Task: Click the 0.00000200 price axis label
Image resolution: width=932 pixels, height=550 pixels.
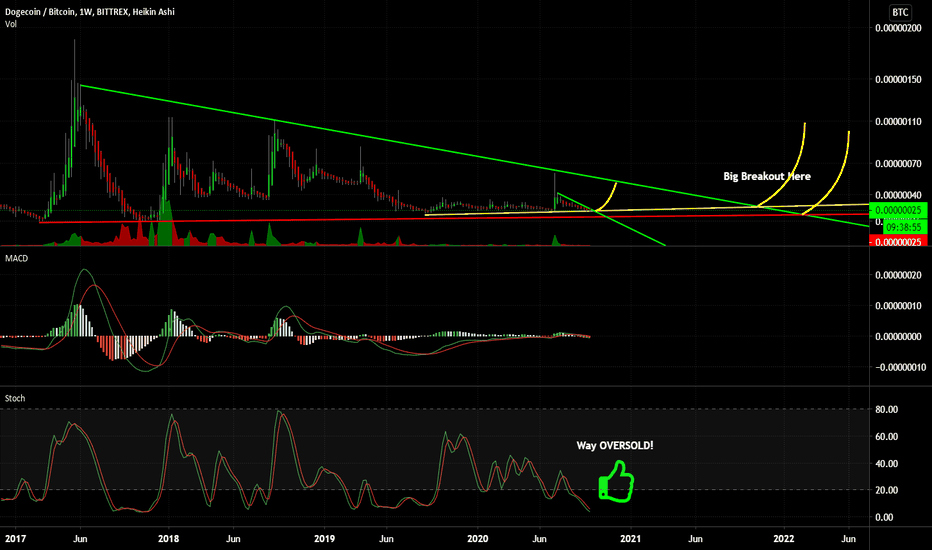Action: [898, 28]
